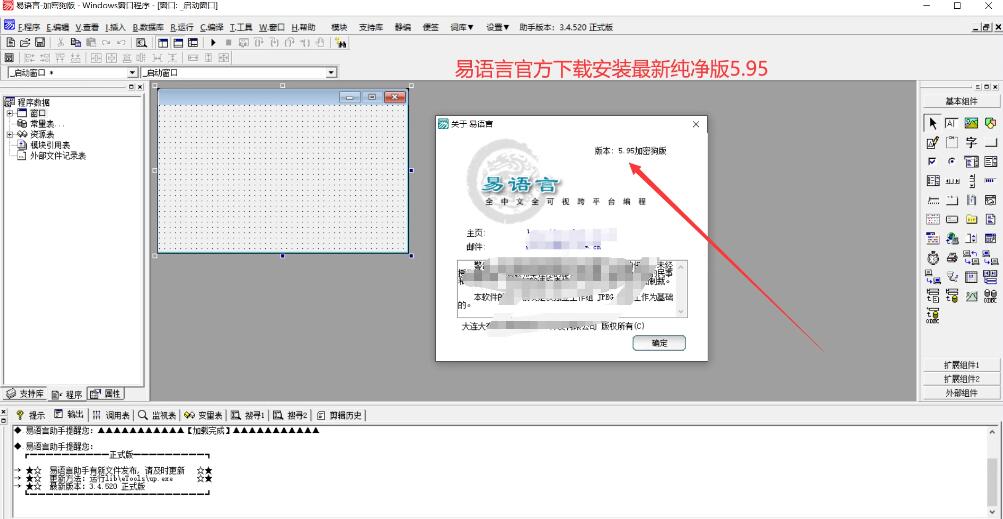Viewport: 1003px width, 519px height.
Task: Click the Find magnifier toolbar icon
Action: pyautogui.click(x=141, y=42)
